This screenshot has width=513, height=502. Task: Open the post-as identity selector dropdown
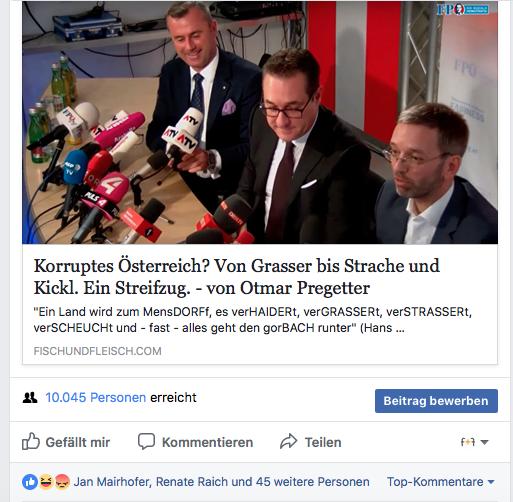click(474, 442)
